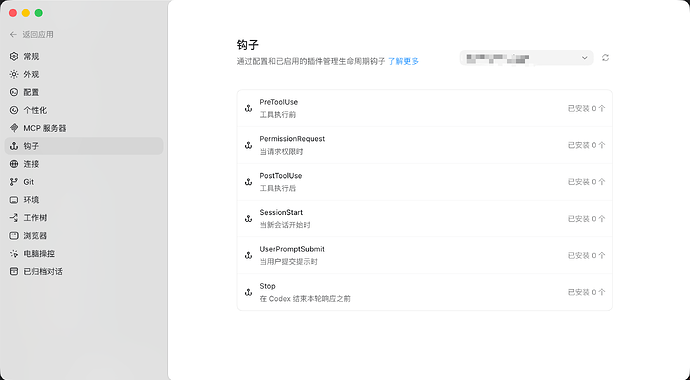
Task: Open 个性化 settings
Action: pyautogui.click(x=84, y=110)
